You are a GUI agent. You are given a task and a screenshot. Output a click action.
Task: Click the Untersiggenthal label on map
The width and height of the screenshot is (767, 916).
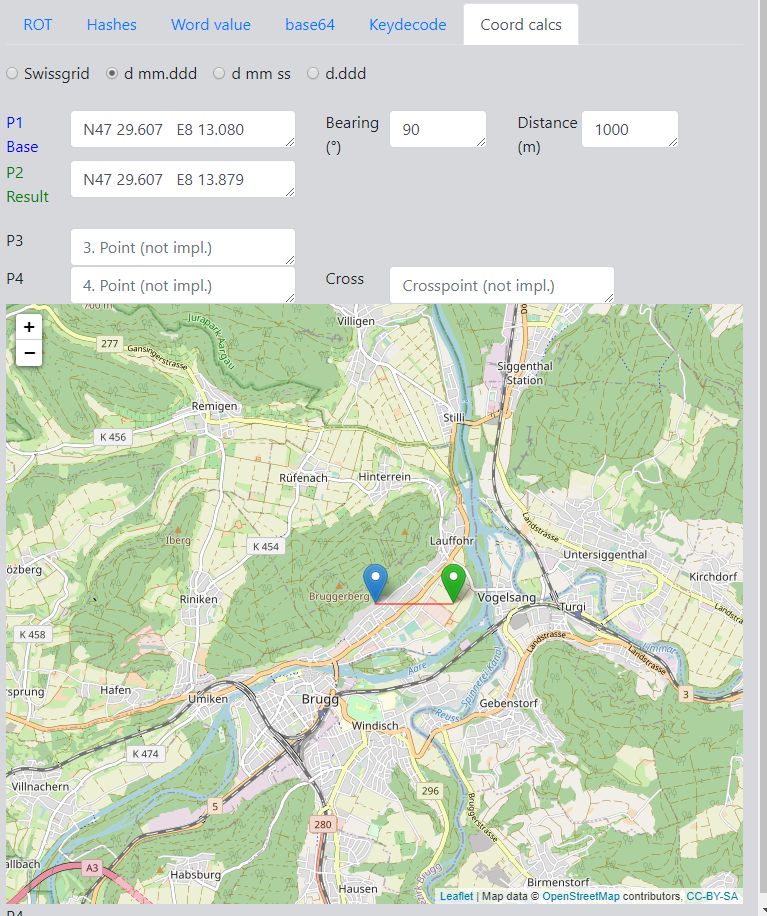(605, 554)
